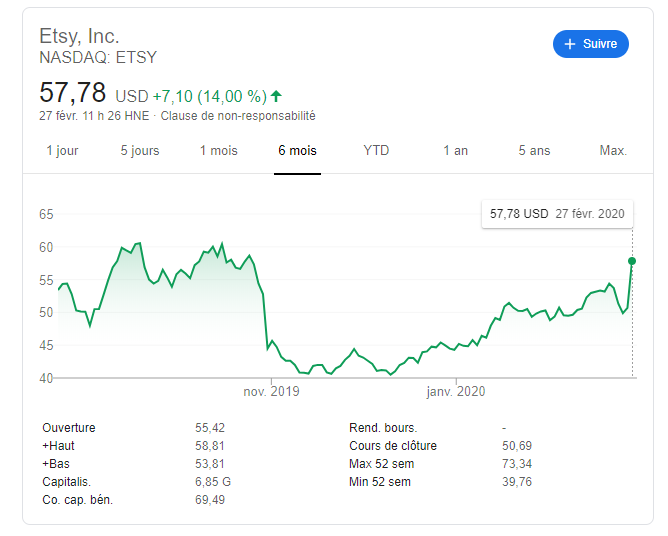Click the Suivre follow button
668x536 pixels.
[x=590, y=44]
